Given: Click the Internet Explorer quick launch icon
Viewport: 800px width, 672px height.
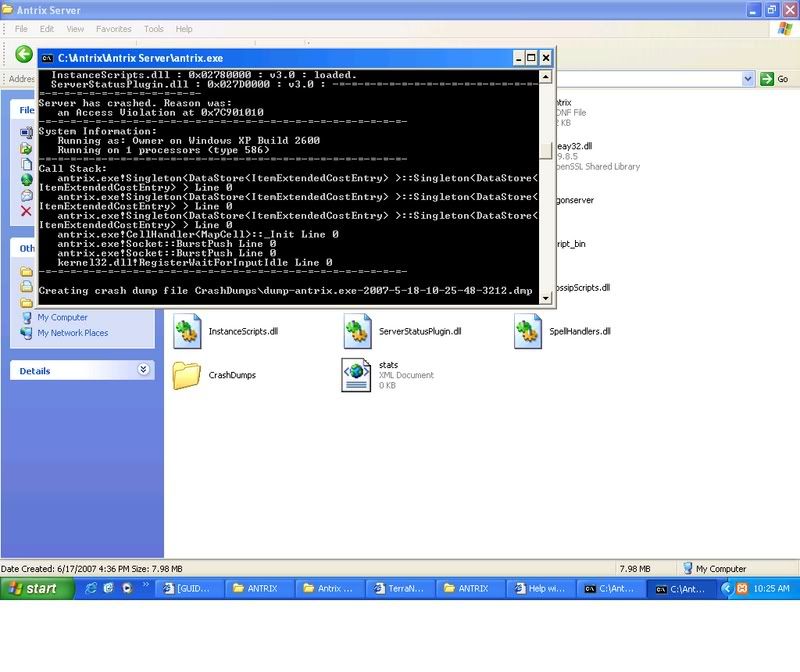Looking at the screenshot, I should pyautogui.click(x=90, y=589).
